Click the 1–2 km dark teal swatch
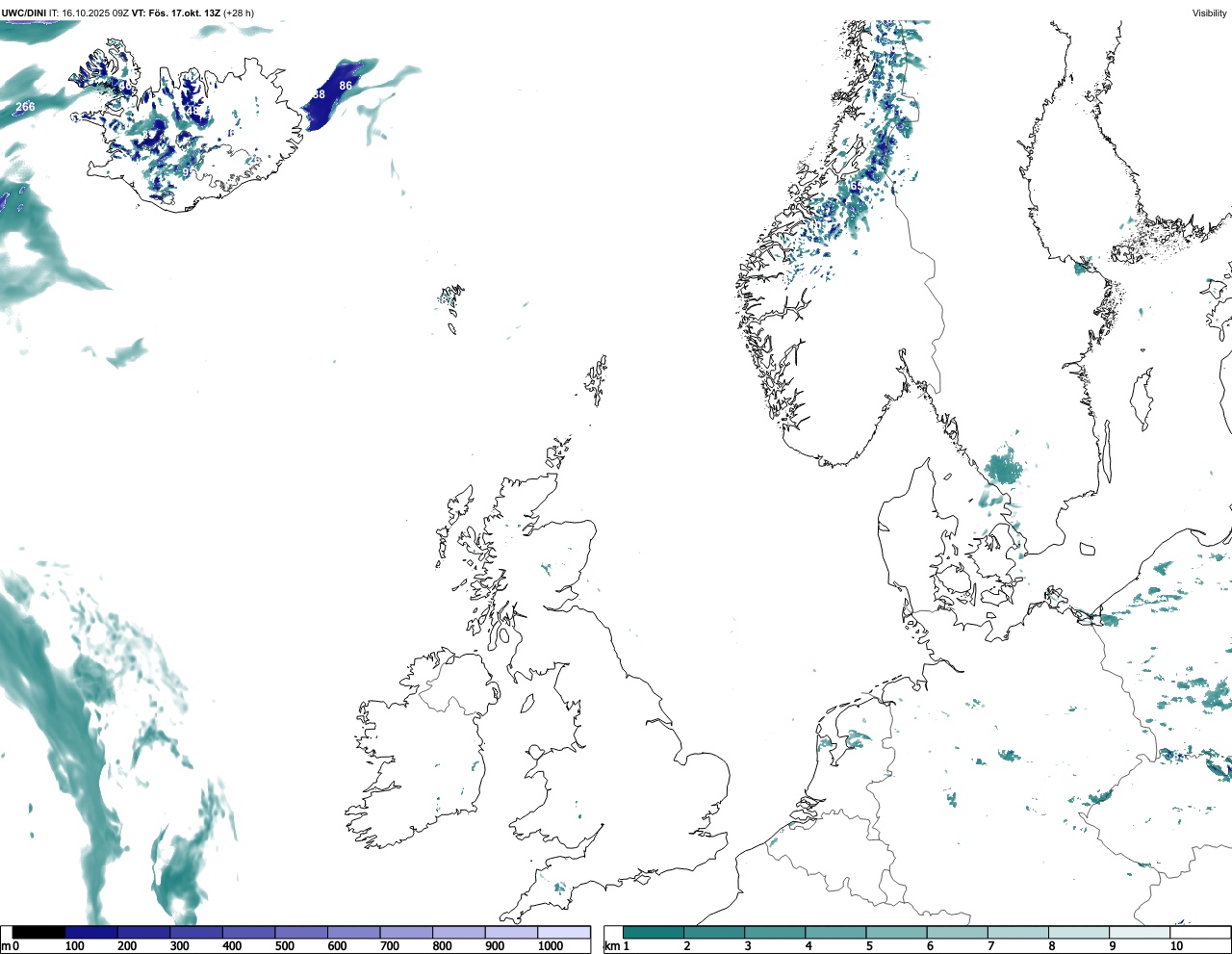 click(654, 932)
